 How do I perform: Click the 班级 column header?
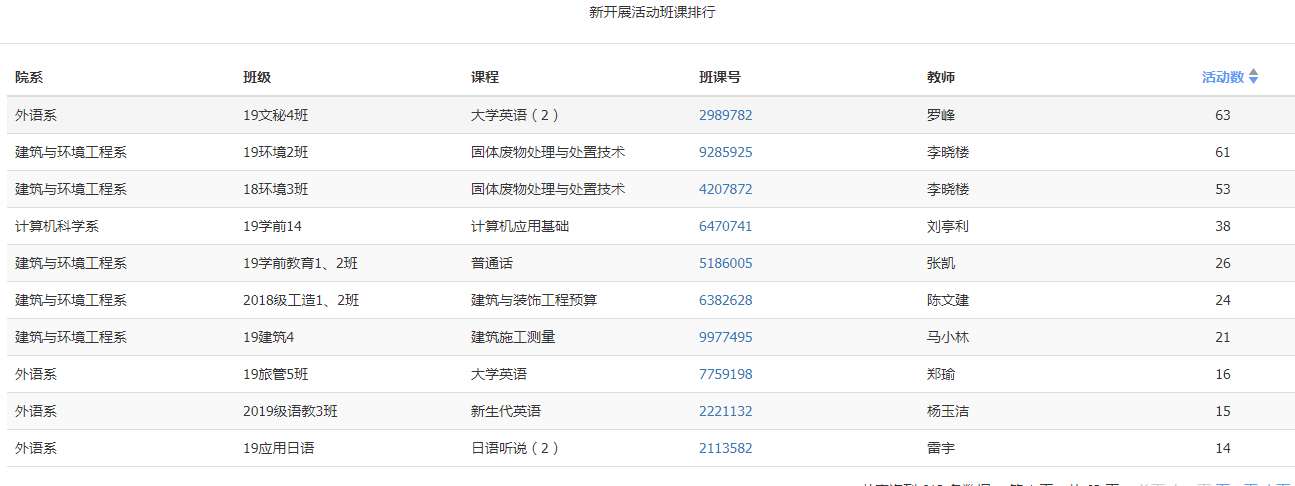(x=257, y=77)
